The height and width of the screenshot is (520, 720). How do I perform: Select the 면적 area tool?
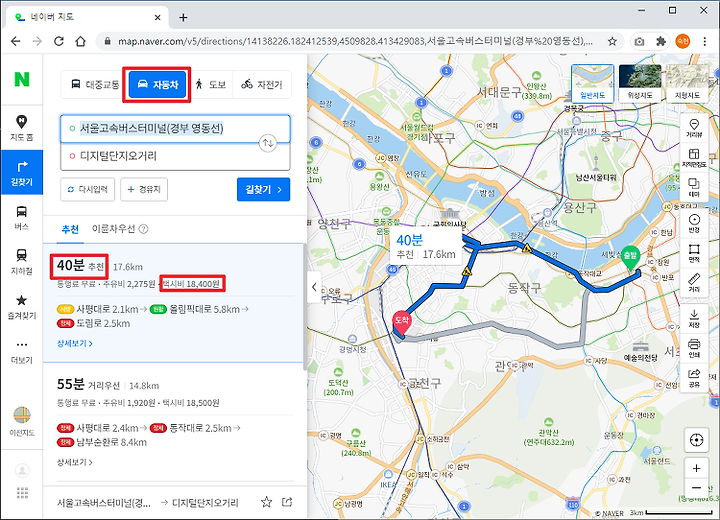(x=694, y=253)
